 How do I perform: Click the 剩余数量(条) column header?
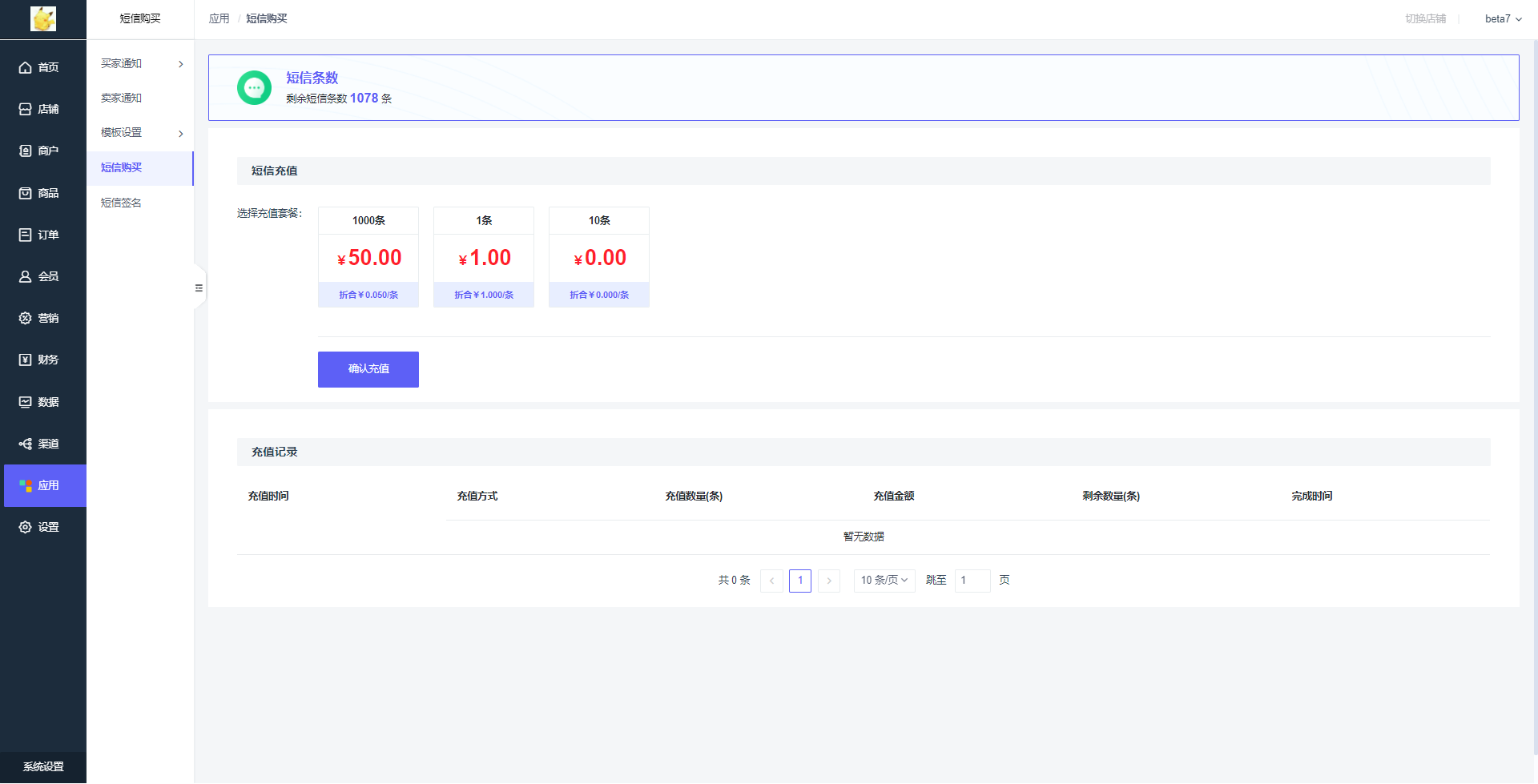(1111, 497)
